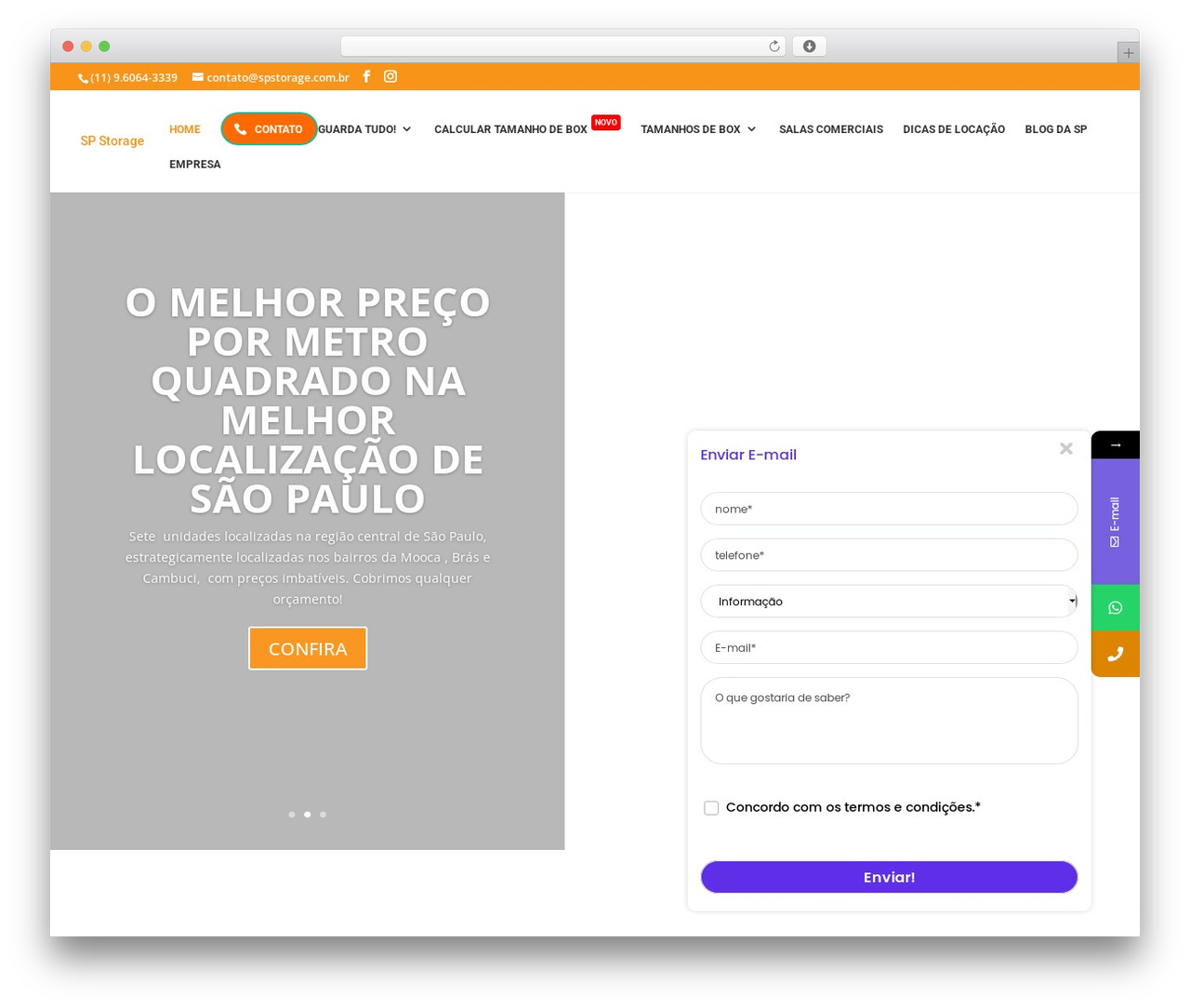Click the orange phone side icon
Viewport: 1190px width, 1008px height.
coord(1116,654)
